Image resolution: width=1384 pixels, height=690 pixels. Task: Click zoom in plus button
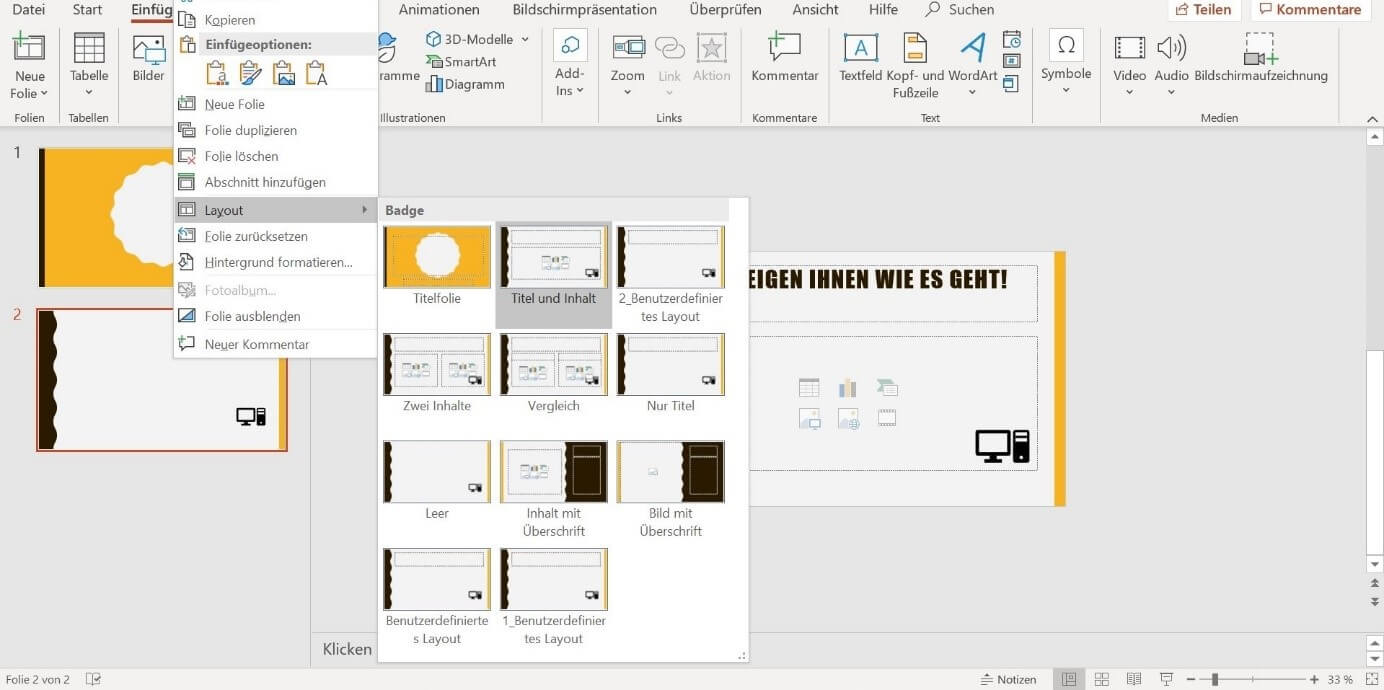pos(1314,680)
